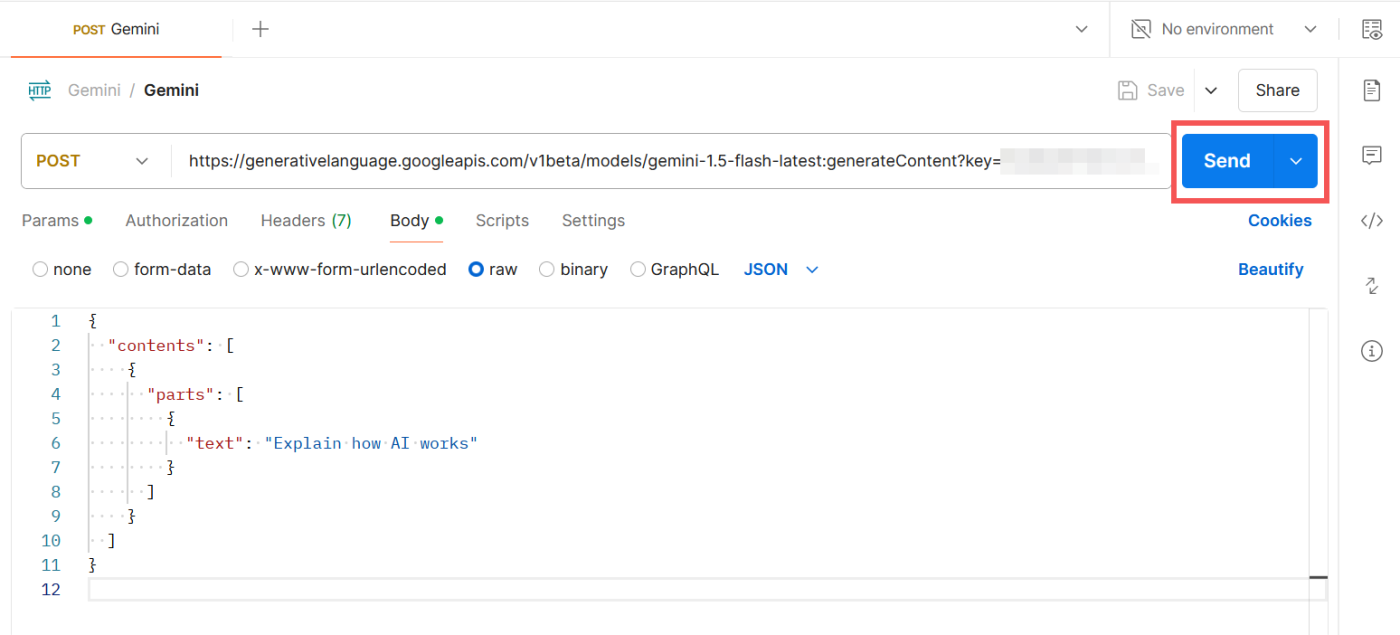1400x635 pixels.
Task: Open the request Info icon in the sidebar
Action: [1372, 351]
